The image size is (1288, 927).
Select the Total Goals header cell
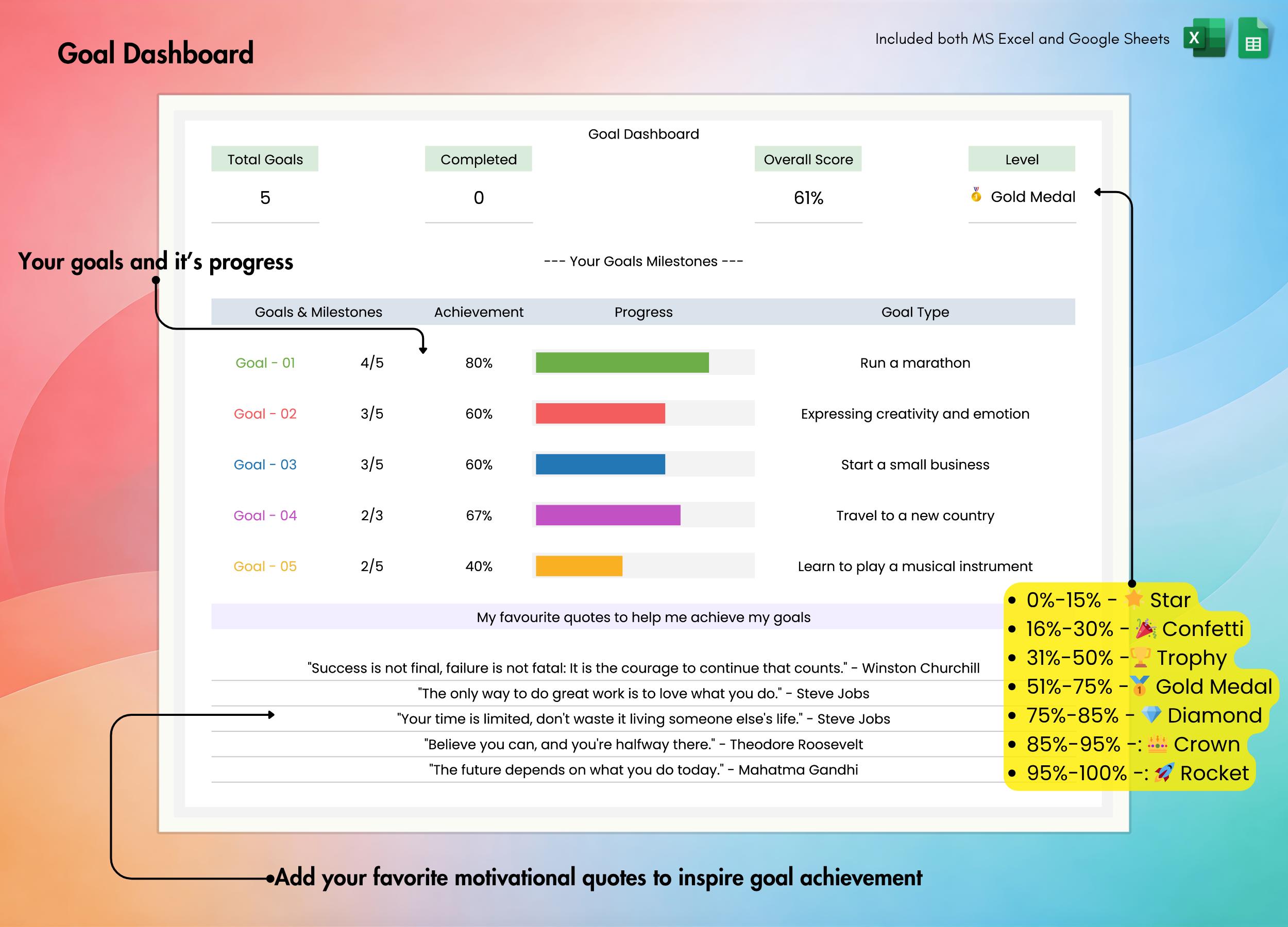click(x=265, y=159)
